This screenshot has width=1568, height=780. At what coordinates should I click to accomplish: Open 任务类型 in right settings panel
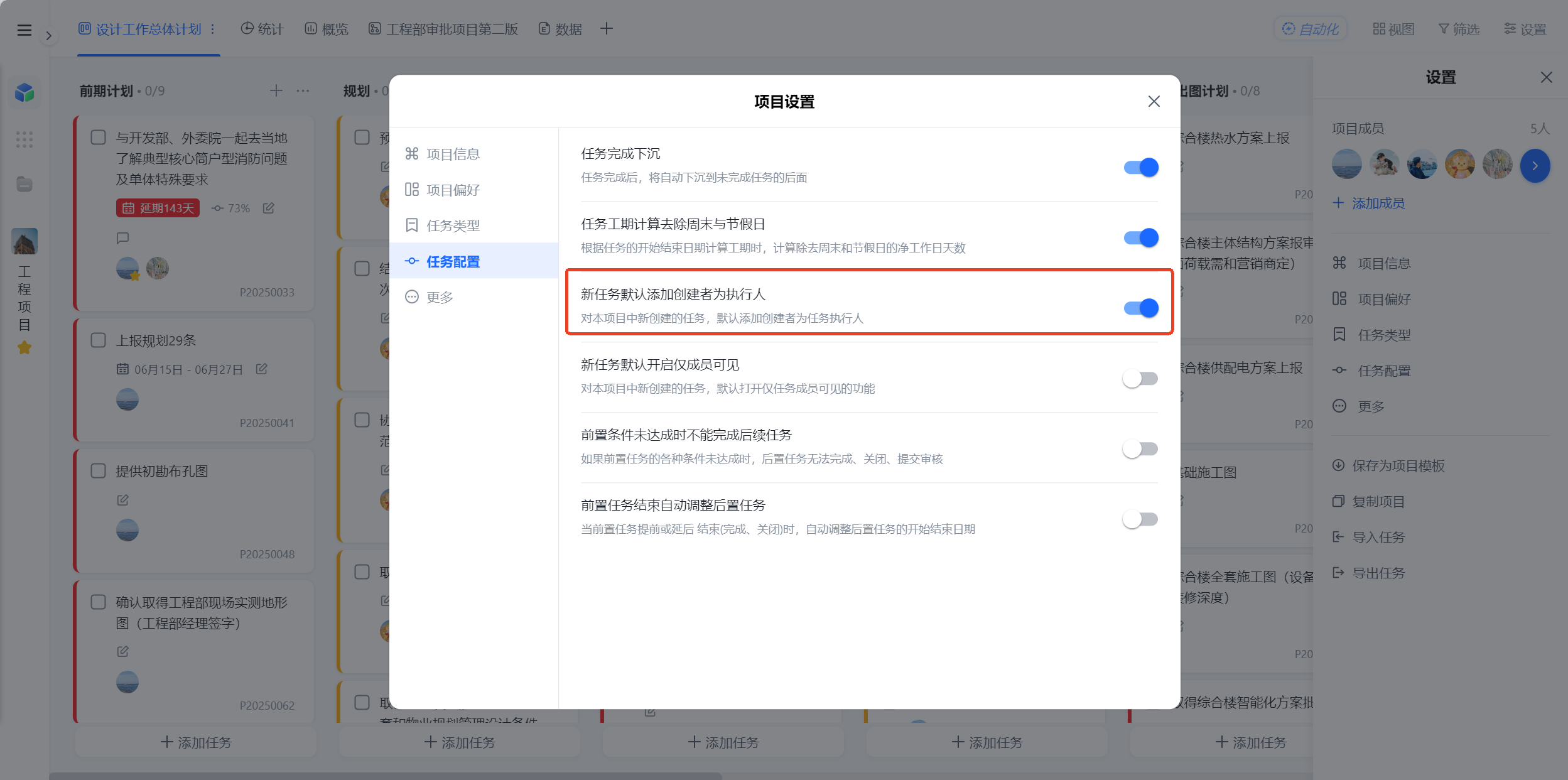click(x=1372, y=335)
